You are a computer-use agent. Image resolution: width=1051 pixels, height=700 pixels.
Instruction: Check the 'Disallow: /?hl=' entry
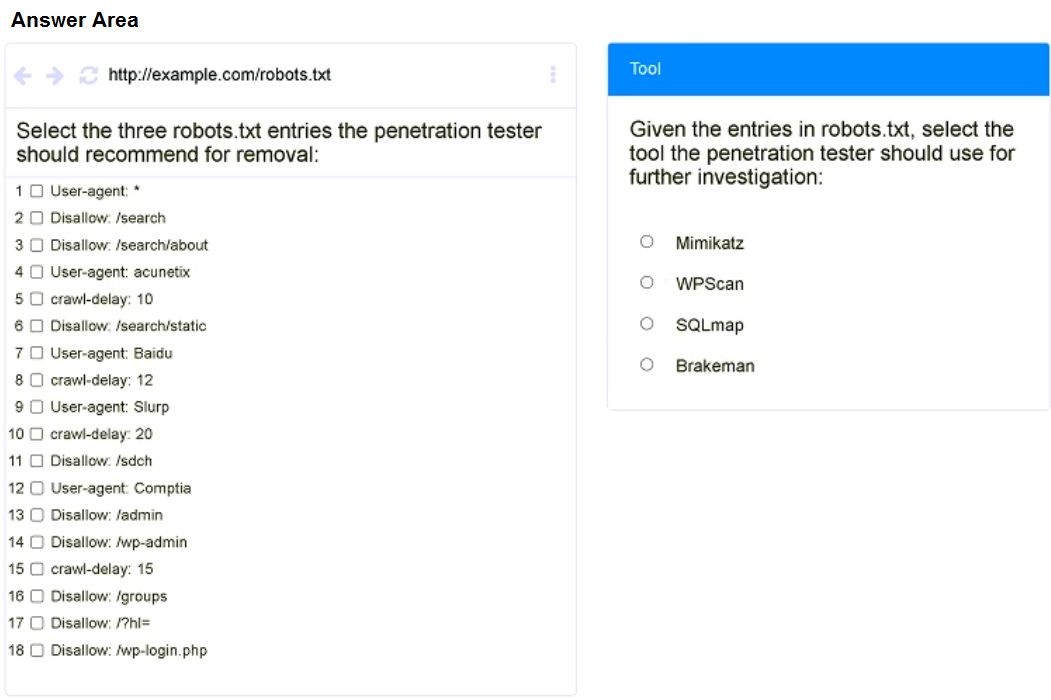click(x=37, y=623)
